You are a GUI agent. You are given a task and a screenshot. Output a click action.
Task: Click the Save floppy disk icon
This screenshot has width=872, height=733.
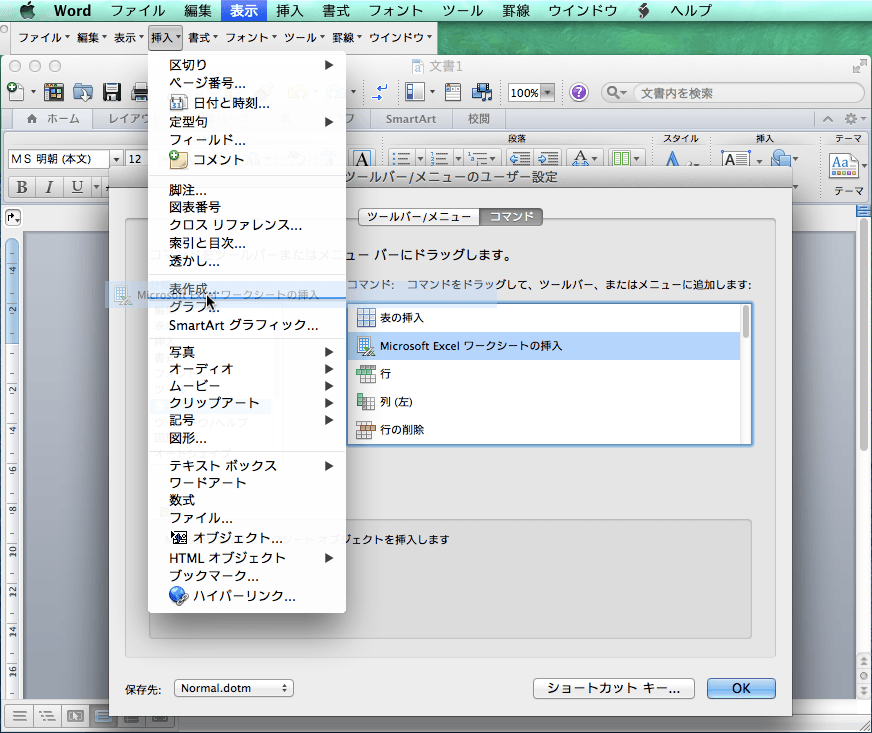tap(112, 92)
